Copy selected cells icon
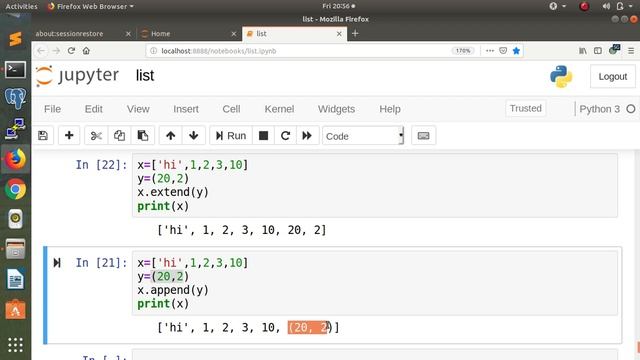 [x=119, y=136]
